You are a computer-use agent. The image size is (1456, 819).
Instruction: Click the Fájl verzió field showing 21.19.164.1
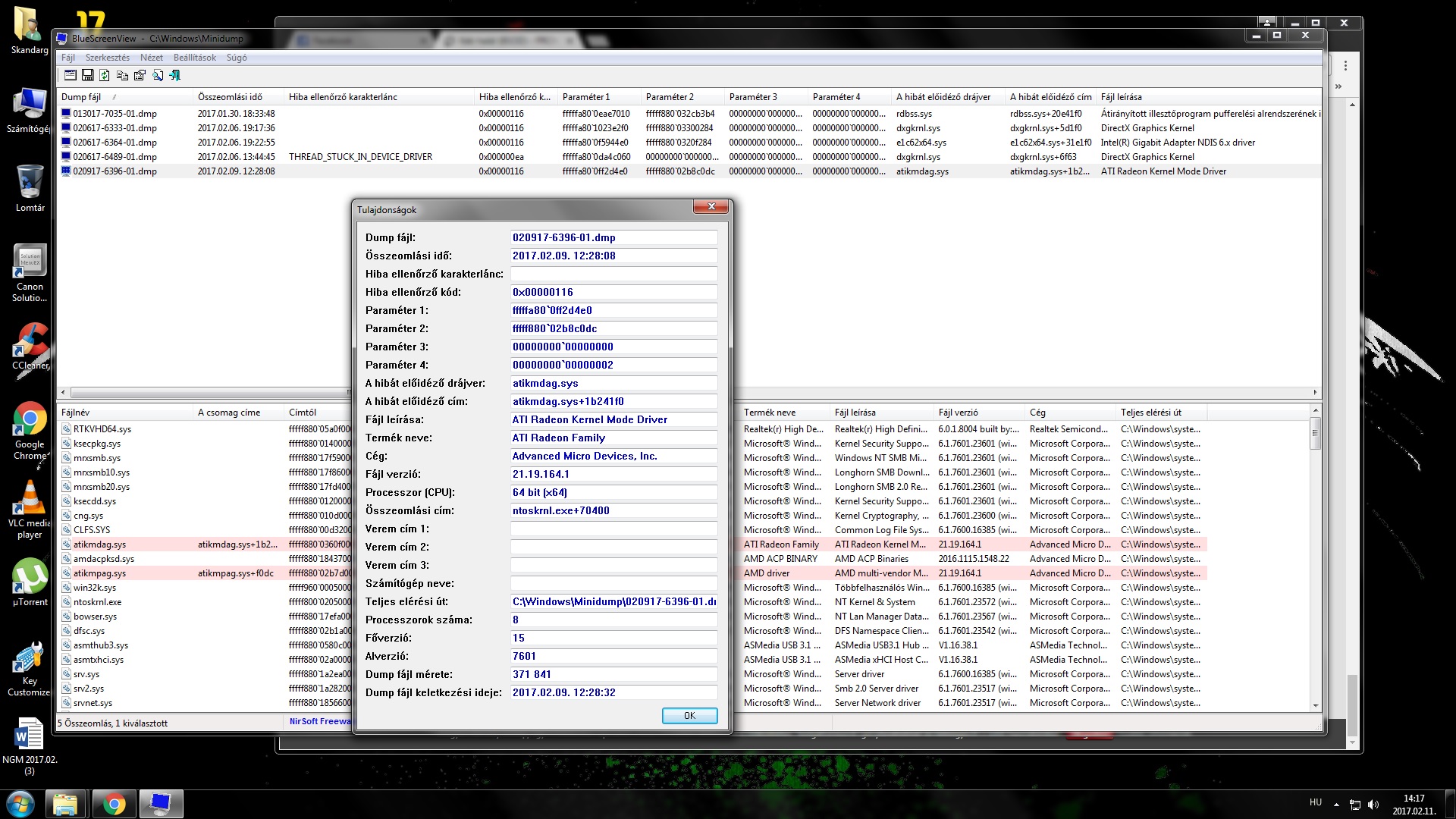pyautogui.click(x=614, y=474)
